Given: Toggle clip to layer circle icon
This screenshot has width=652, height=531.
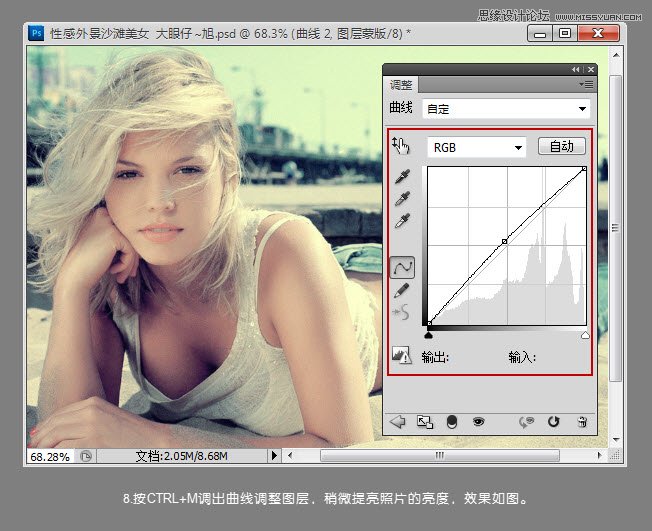Looking at the screenshot, I should point(452,422).
